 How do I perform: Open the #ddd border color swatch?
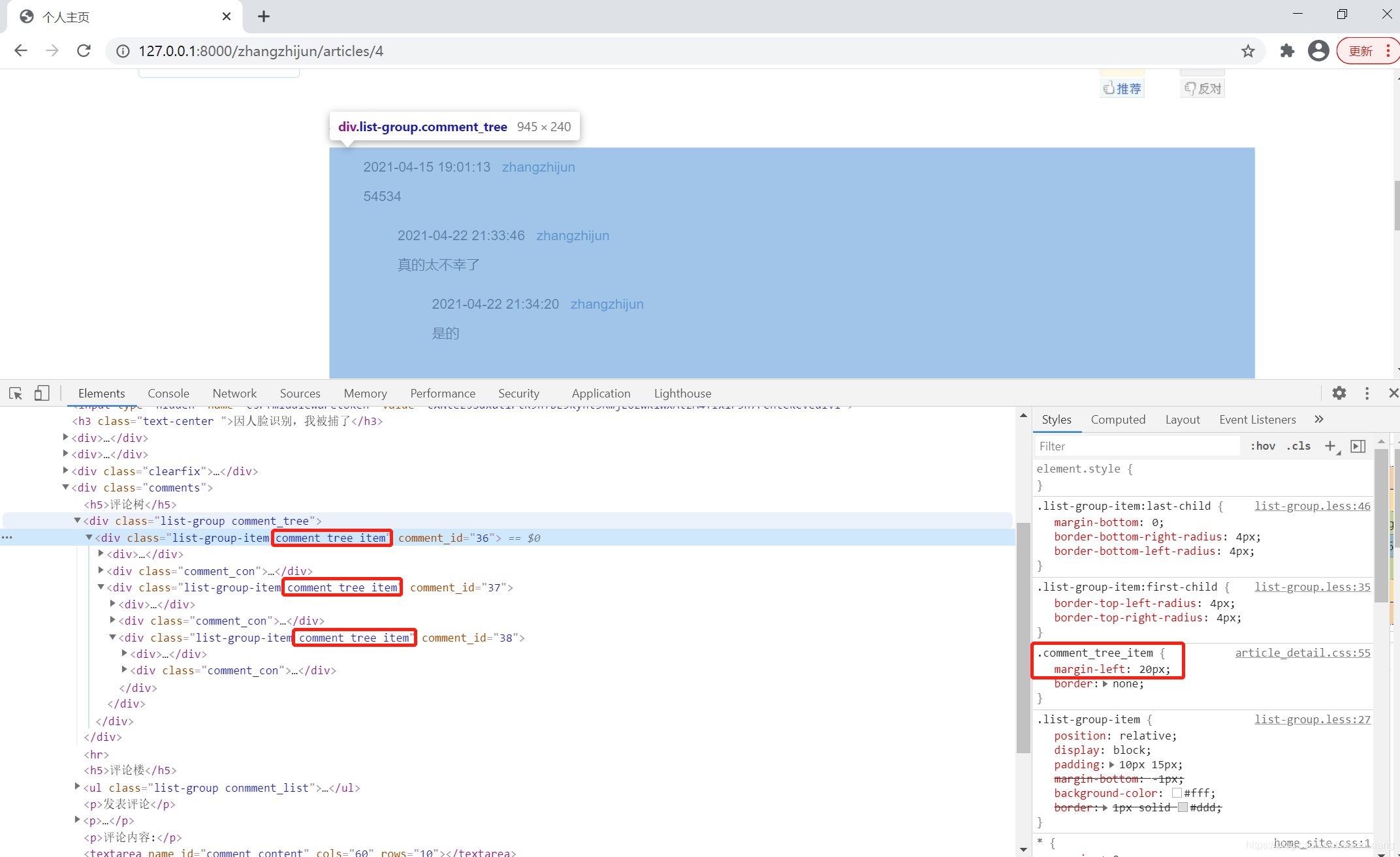[1183, 807]
